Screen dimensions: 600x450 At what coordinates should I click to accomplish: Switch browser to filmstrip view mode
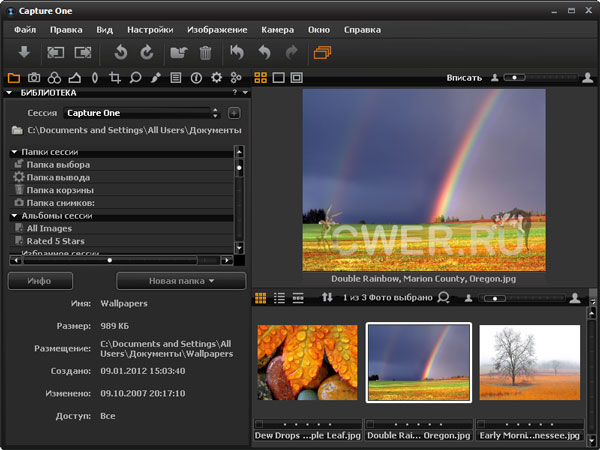pos(298,298)
